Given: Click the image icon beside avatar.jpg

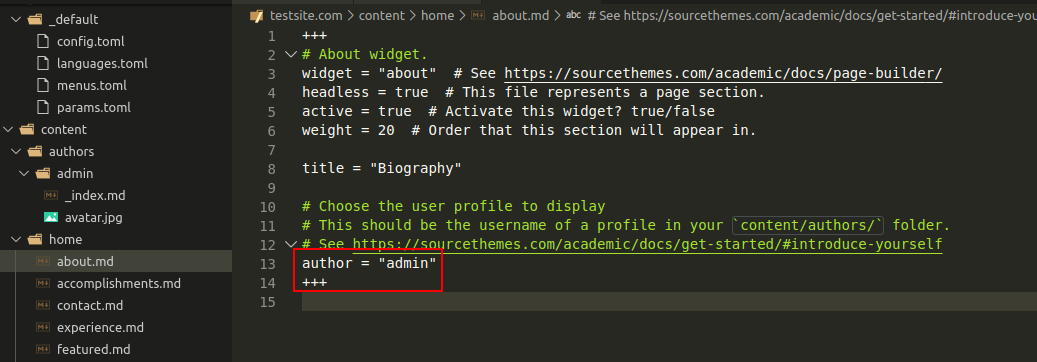Looking at the screenshot, I should click(x=51, y=217).
